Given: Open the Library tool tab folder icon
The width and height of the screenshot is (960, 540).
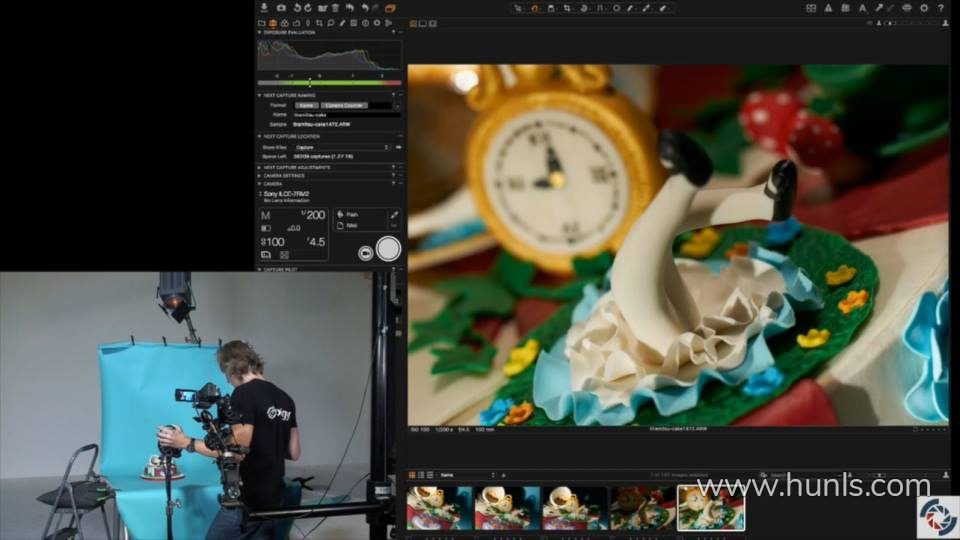Looking at the screenshot, I should (262, 23).
